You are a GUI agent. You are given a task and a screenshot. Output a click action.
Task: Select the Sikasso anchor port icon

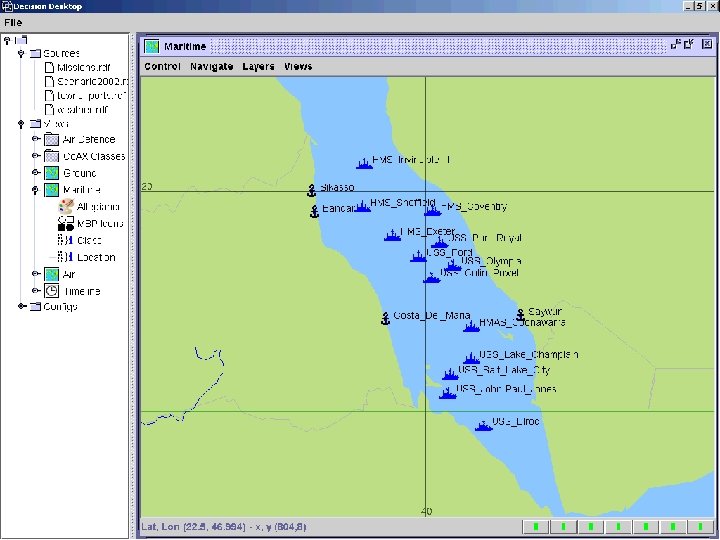(x=312, y=190)
